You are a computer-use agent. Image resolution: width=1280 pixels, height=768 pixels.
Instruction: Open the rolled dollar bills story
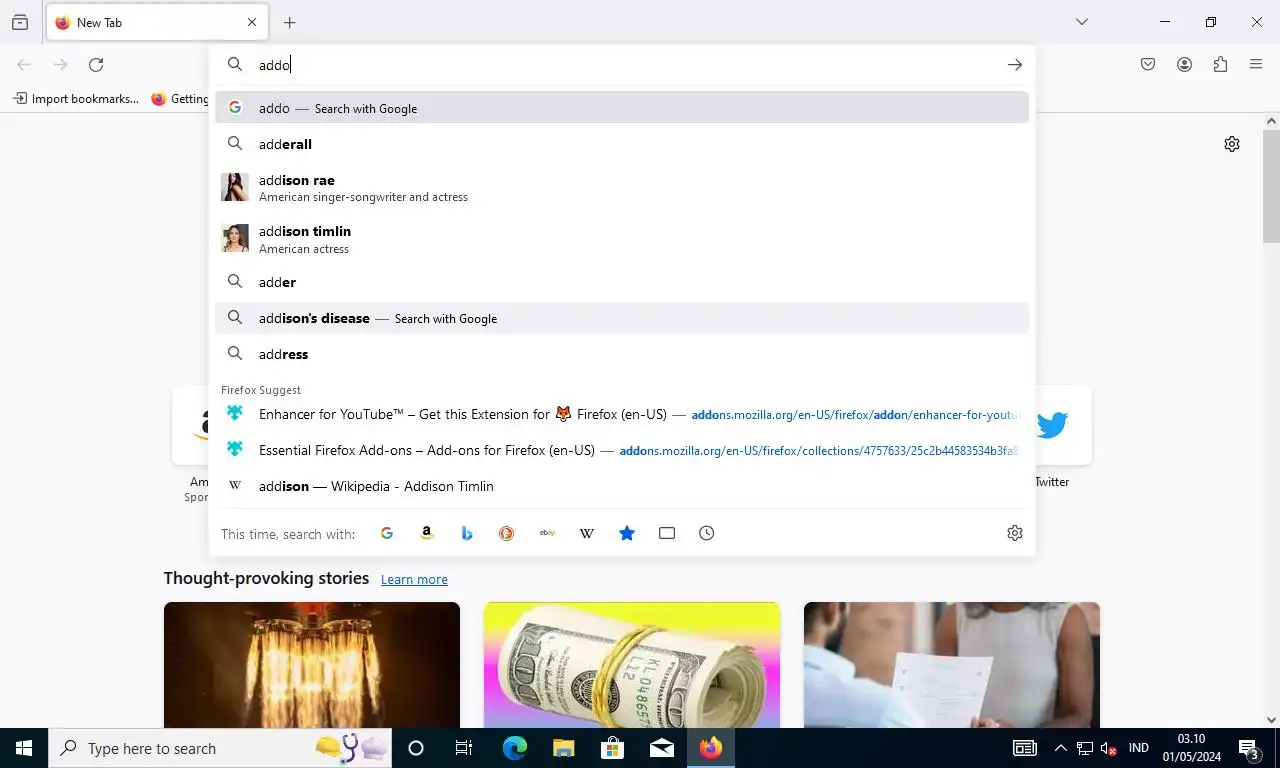click(632, 664)
